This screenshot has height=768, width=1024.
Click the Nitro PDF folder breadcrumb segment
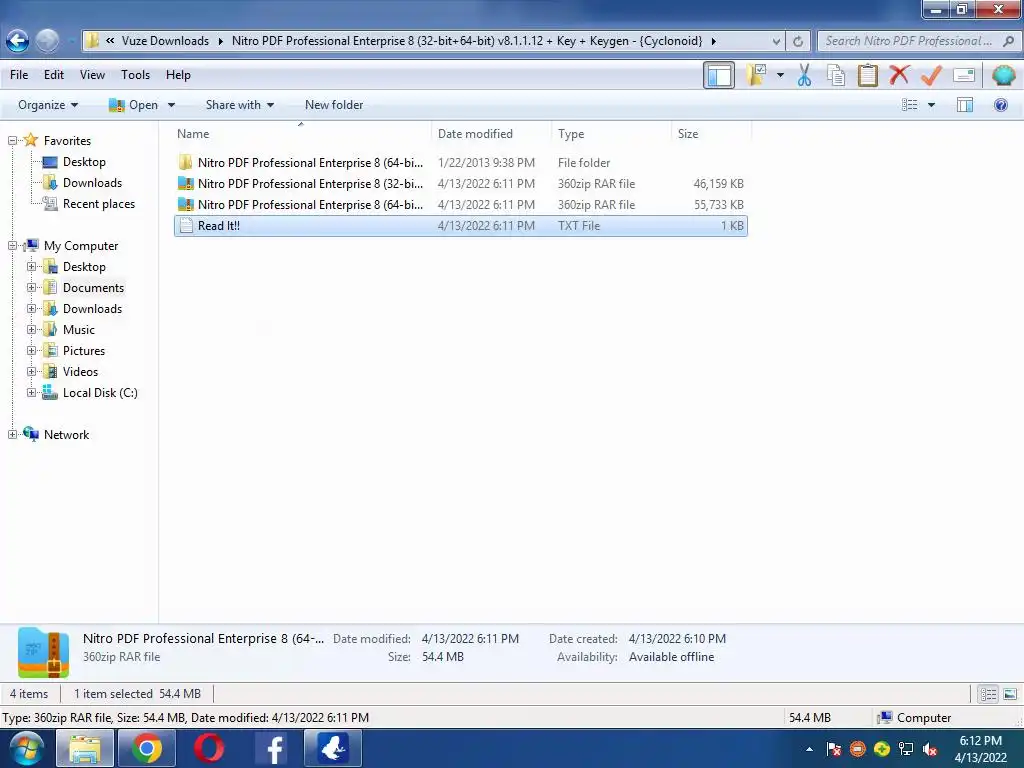pyautogui.click(x=467, y=41)
